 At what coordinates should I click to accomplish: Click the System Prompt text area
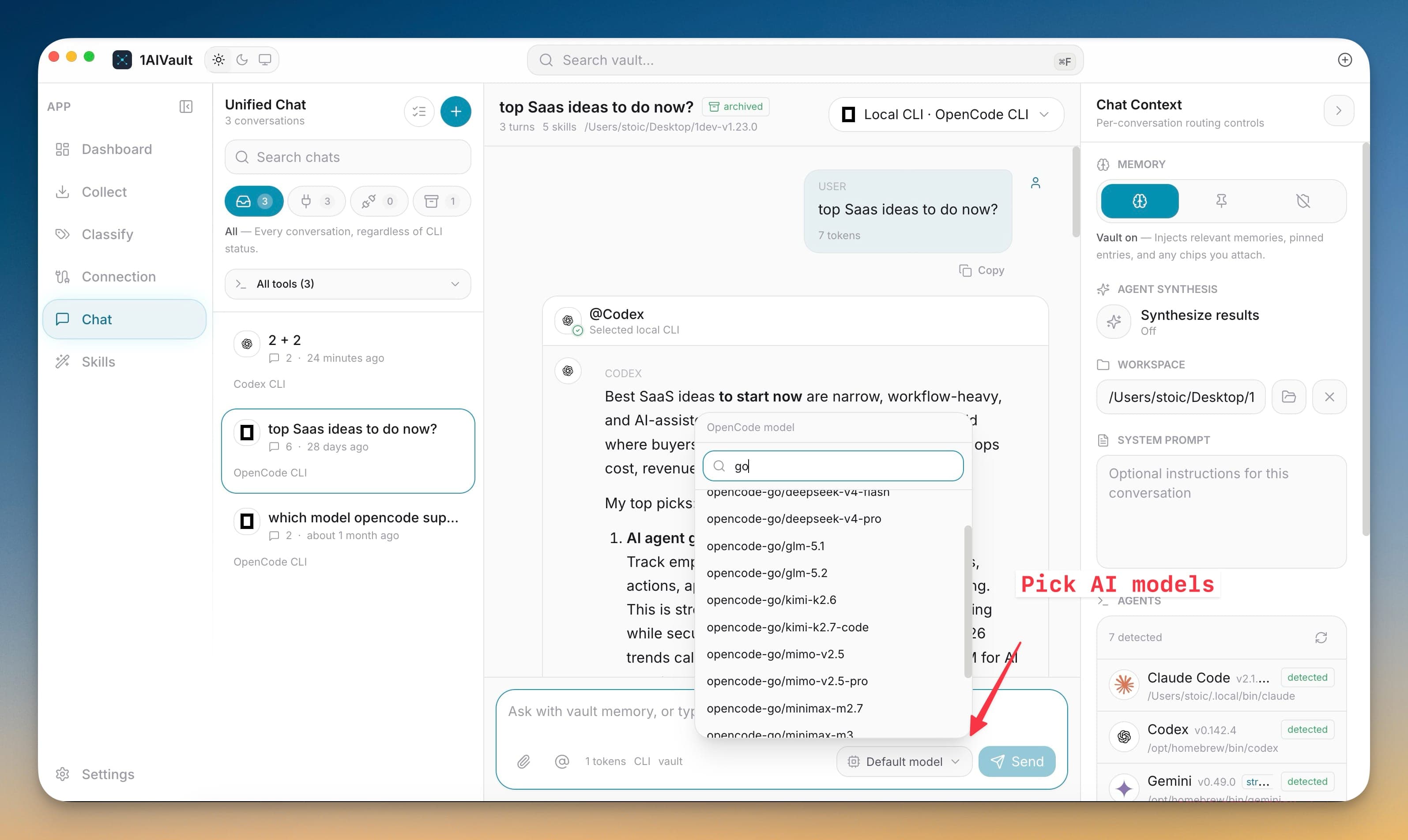click(x=1221, y=512)
